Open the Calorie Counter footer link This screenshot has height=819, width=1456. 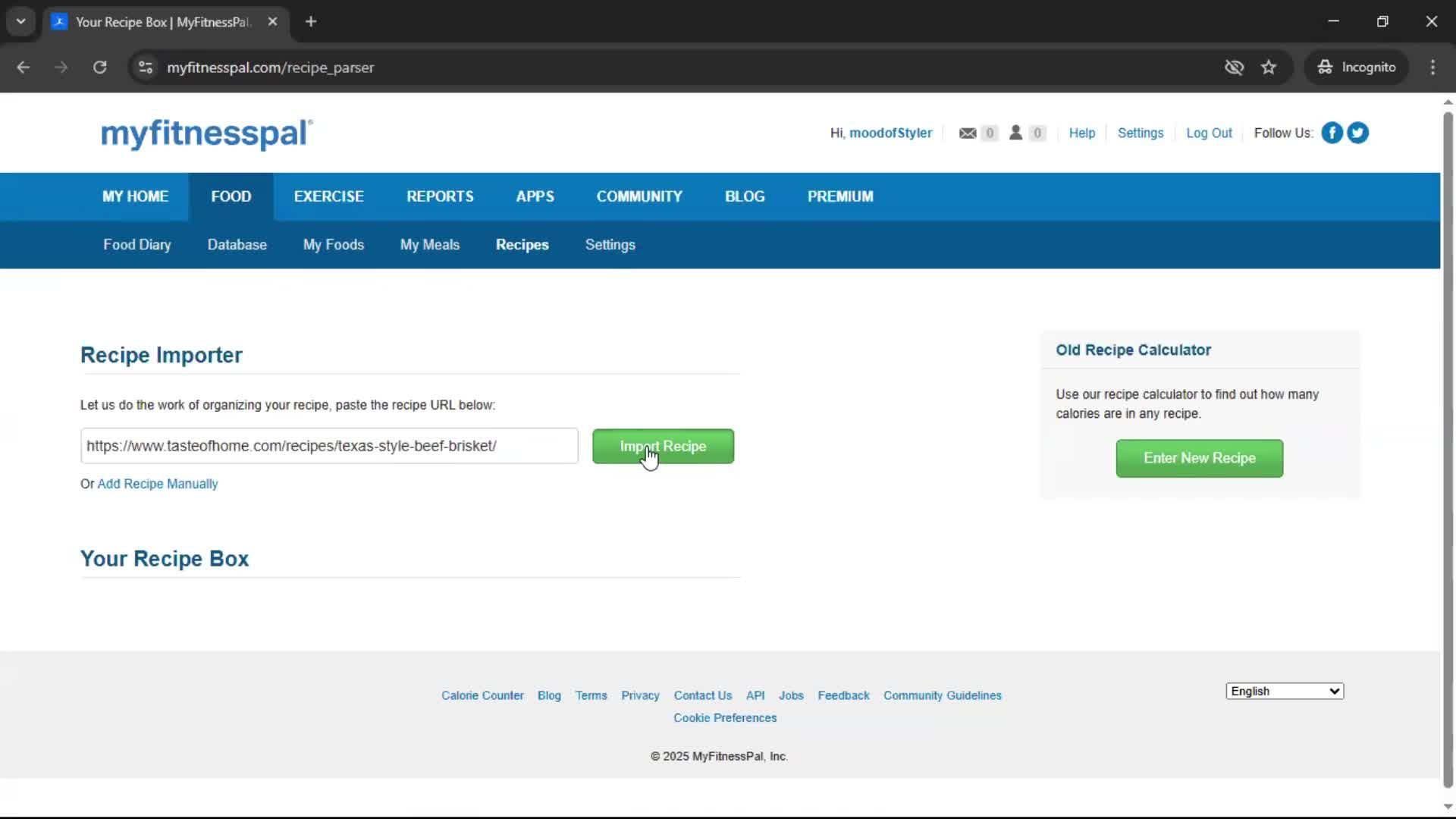(482, 695)
